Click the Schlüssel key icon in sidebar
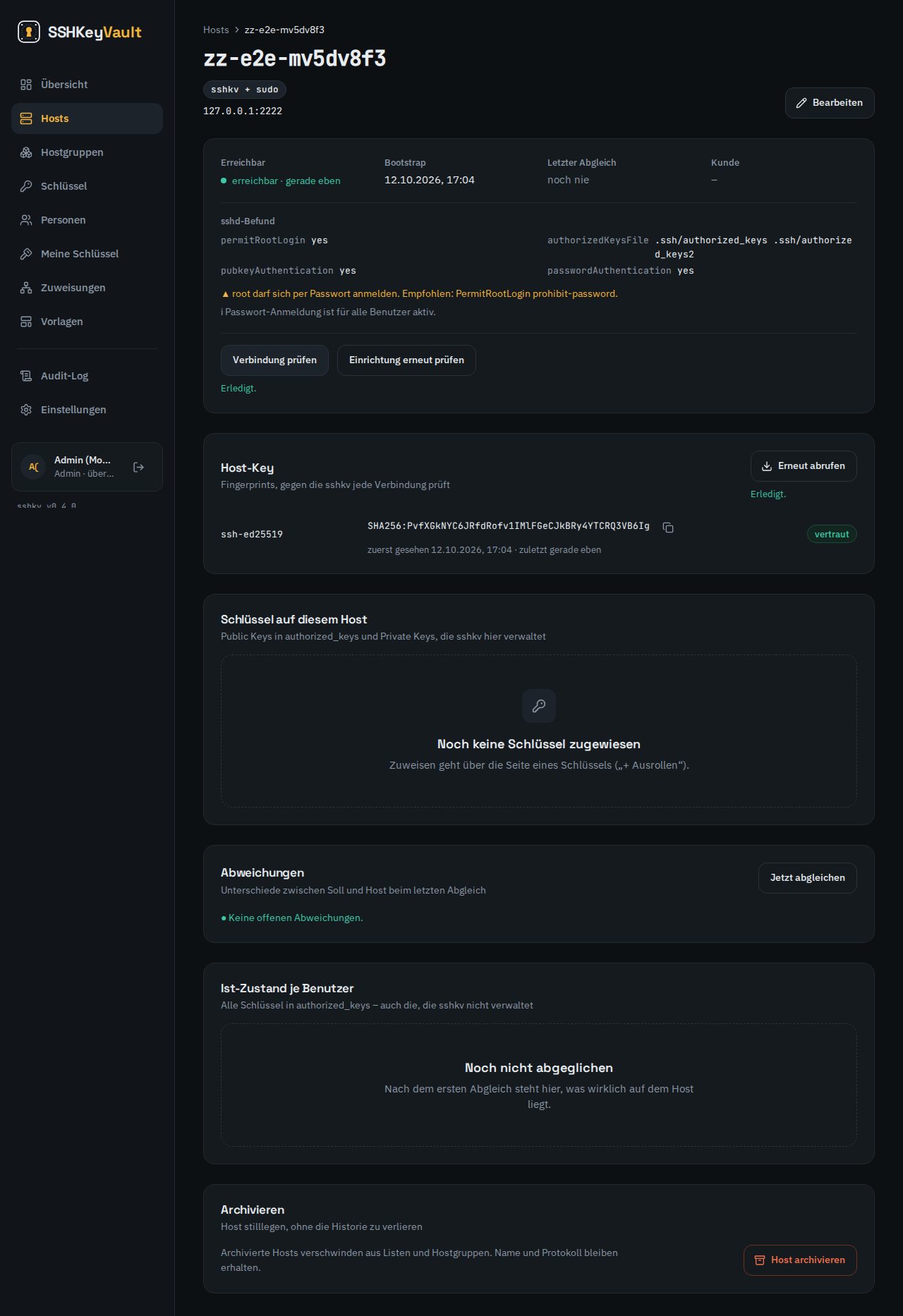The height and width of the screenshot is (1316, 903). click(26, 186)
